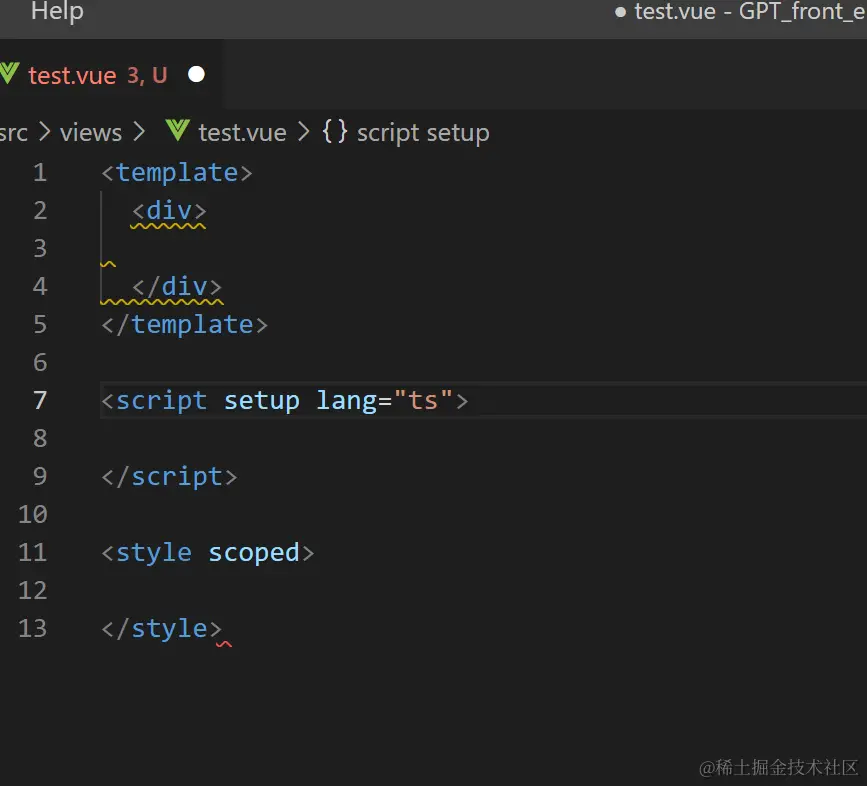Click the unsaved dot on the test.vue tab
867x786 pixels.
click(196, 74)
